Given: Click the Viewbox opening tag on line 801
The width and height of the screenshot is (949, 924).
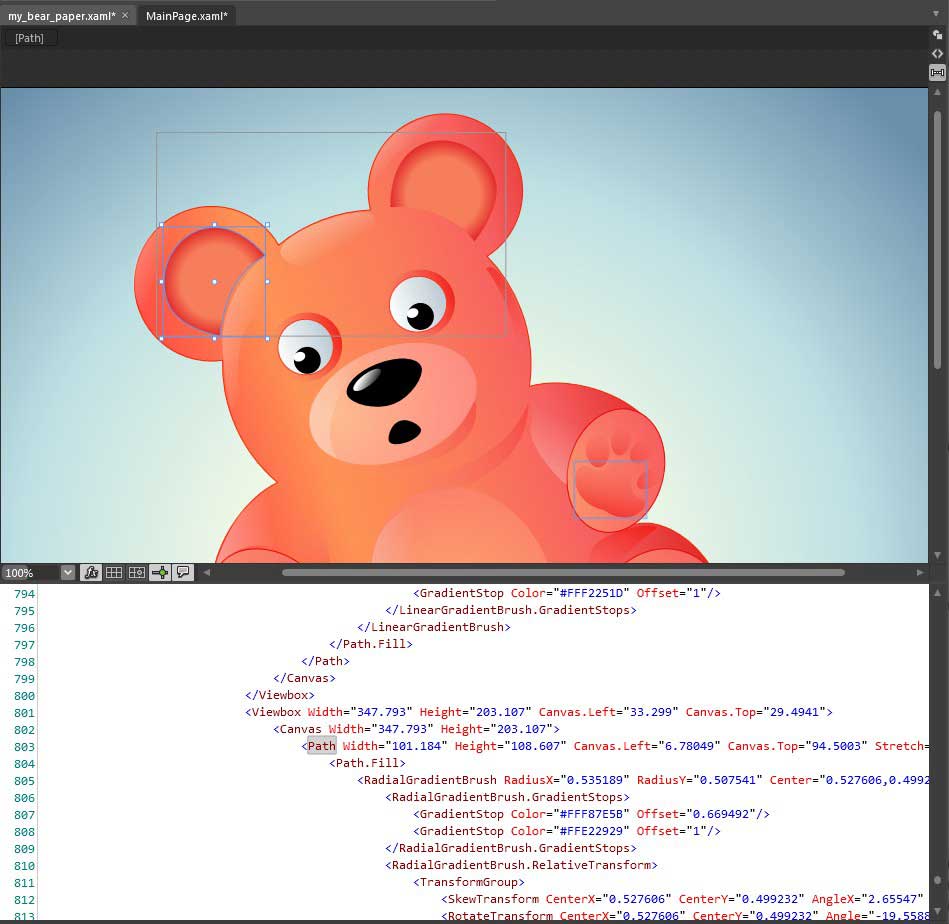Looking at the screenshot, I should pyautogui.click(x=276, y=712).
